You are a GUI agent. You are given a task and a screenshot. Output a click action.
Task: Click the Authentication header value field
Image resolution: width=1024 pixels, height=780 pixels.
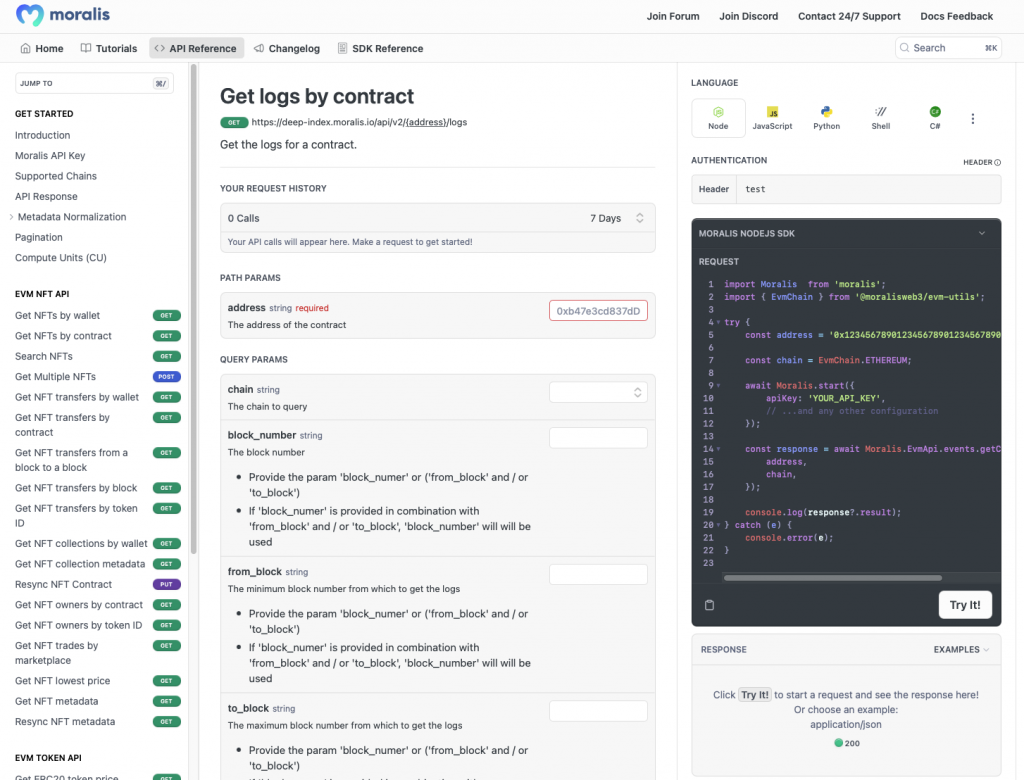(x=868, y=189)
